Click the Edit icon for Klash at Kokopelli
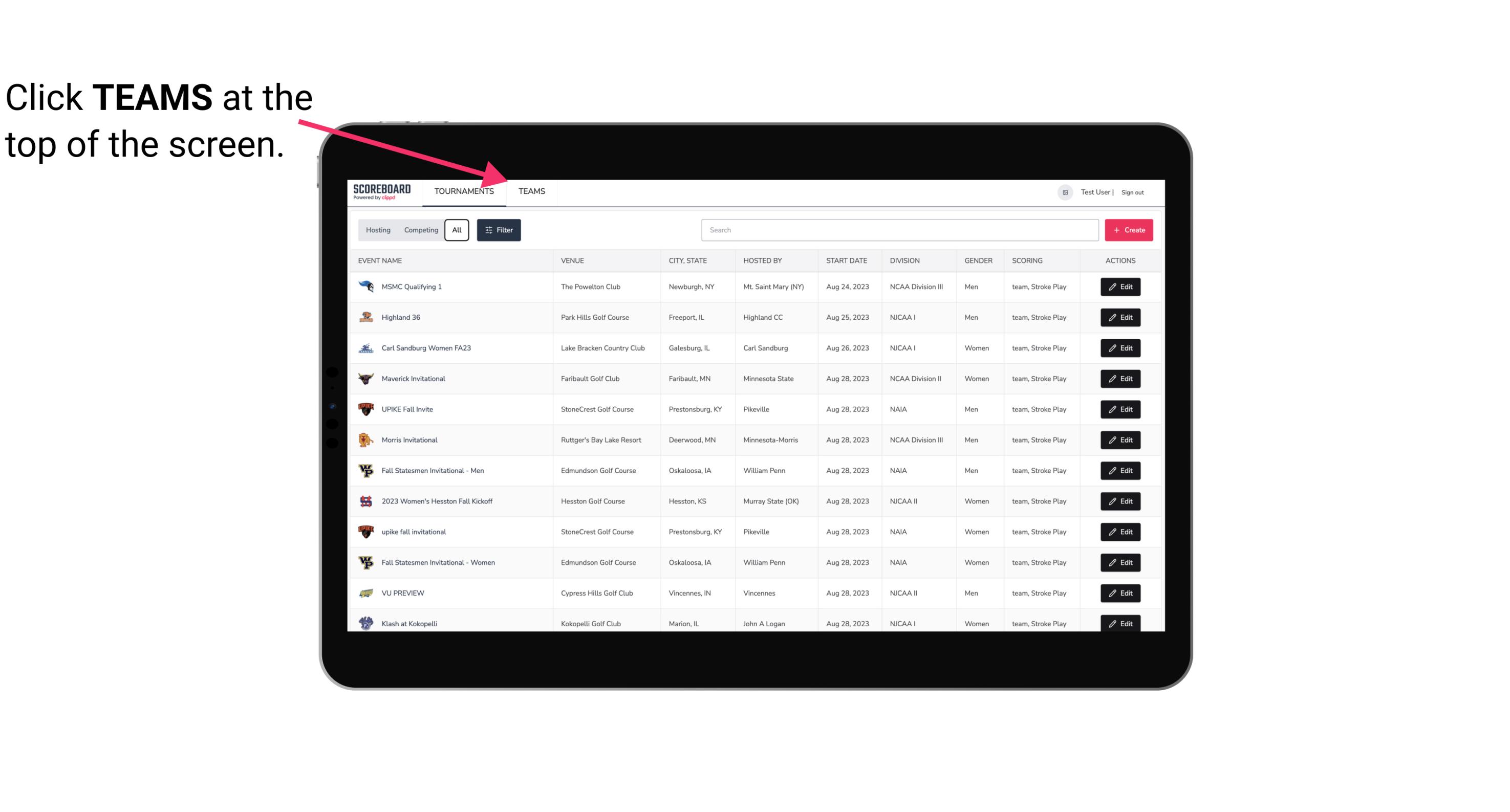This screenshot has width=1510, height=812. pos(1120,623)
